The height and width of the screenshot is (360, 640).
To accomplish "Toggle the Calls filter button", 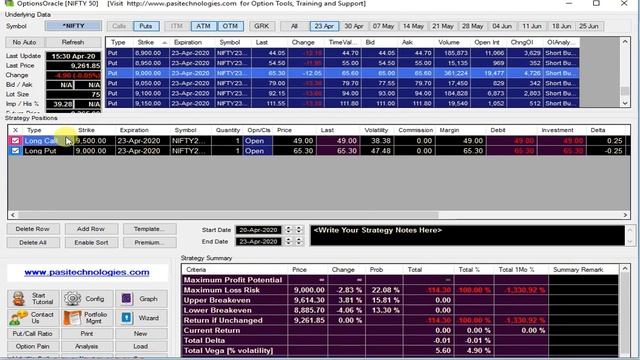I will tap(119, 26).
